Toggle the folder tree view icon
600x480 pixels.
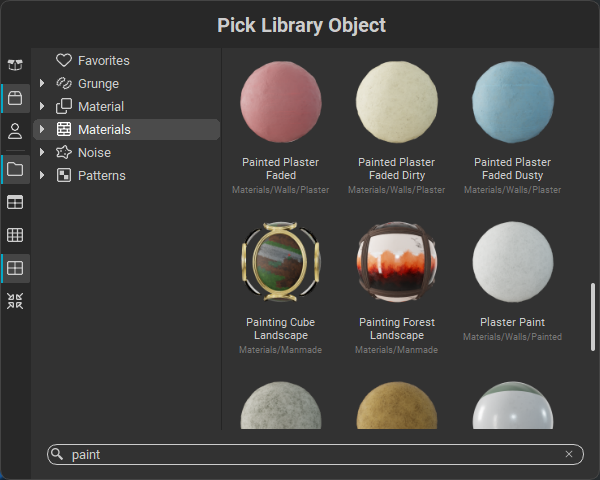coord(15,169)
